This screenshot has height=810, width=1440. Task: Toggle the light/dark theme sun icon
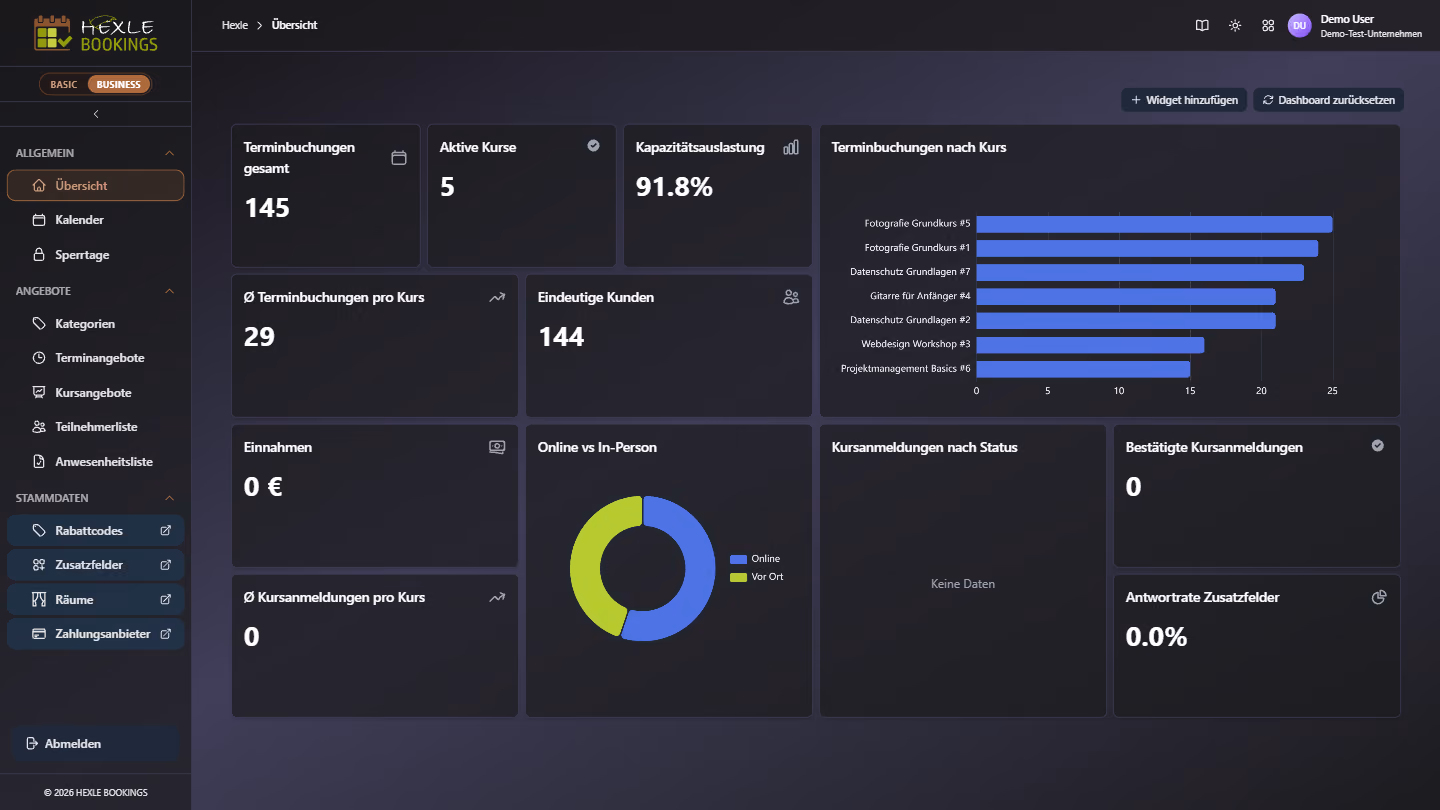tap(1235, 26)
